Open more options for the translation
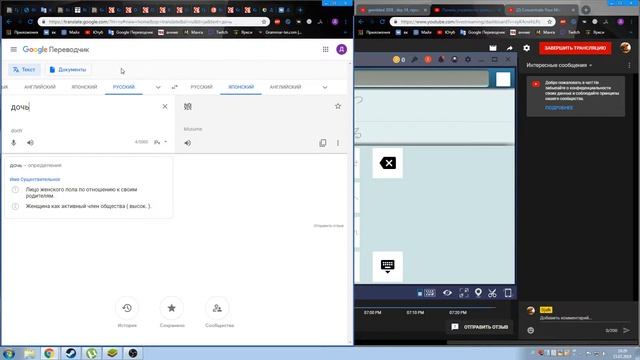Image resolution: width=640 pixels, height=360 pixels. coord(338,143)
